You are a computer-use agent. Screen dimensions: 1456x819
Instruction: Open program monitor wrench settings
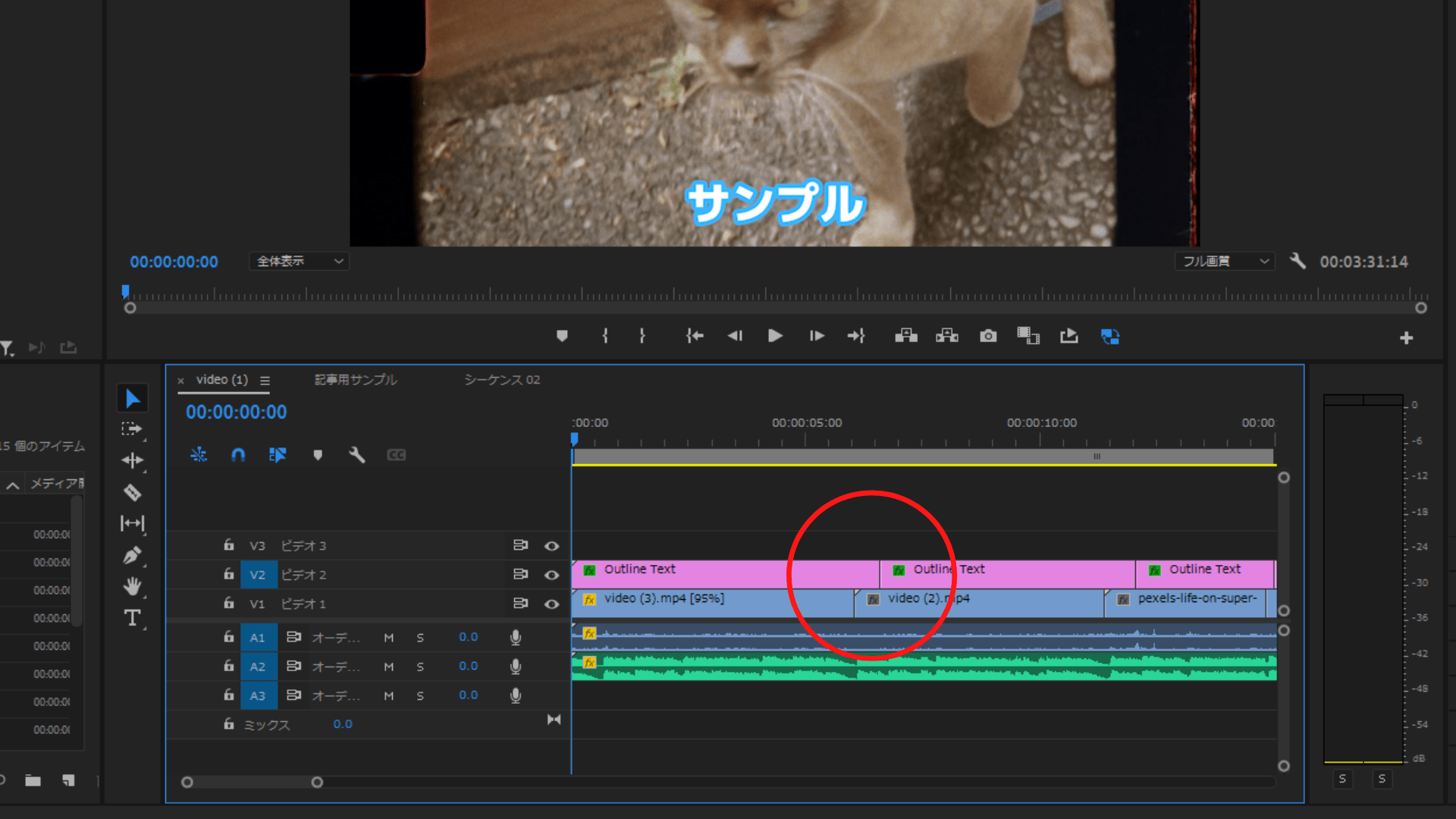(1298, 262)
